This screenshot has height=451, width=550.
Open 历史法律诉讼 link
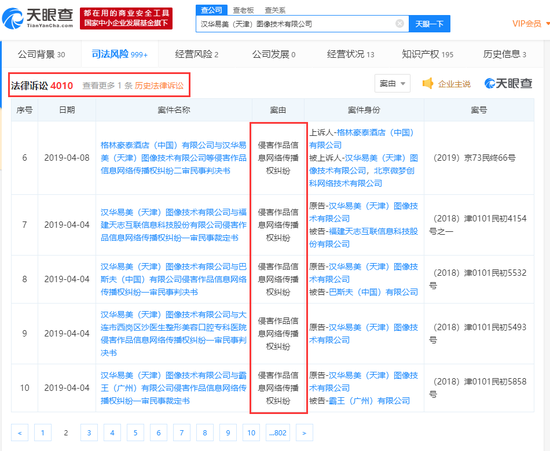159,86
